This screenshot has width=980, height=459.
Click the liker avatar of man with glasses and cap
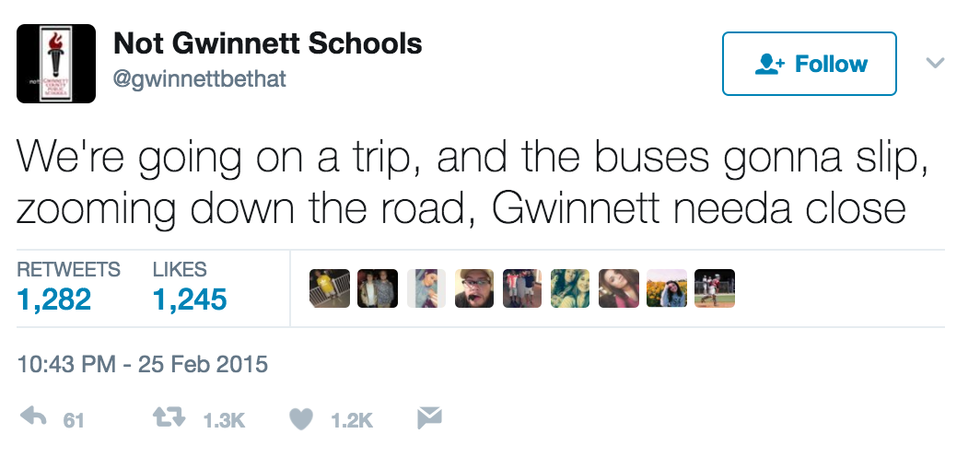474,288
